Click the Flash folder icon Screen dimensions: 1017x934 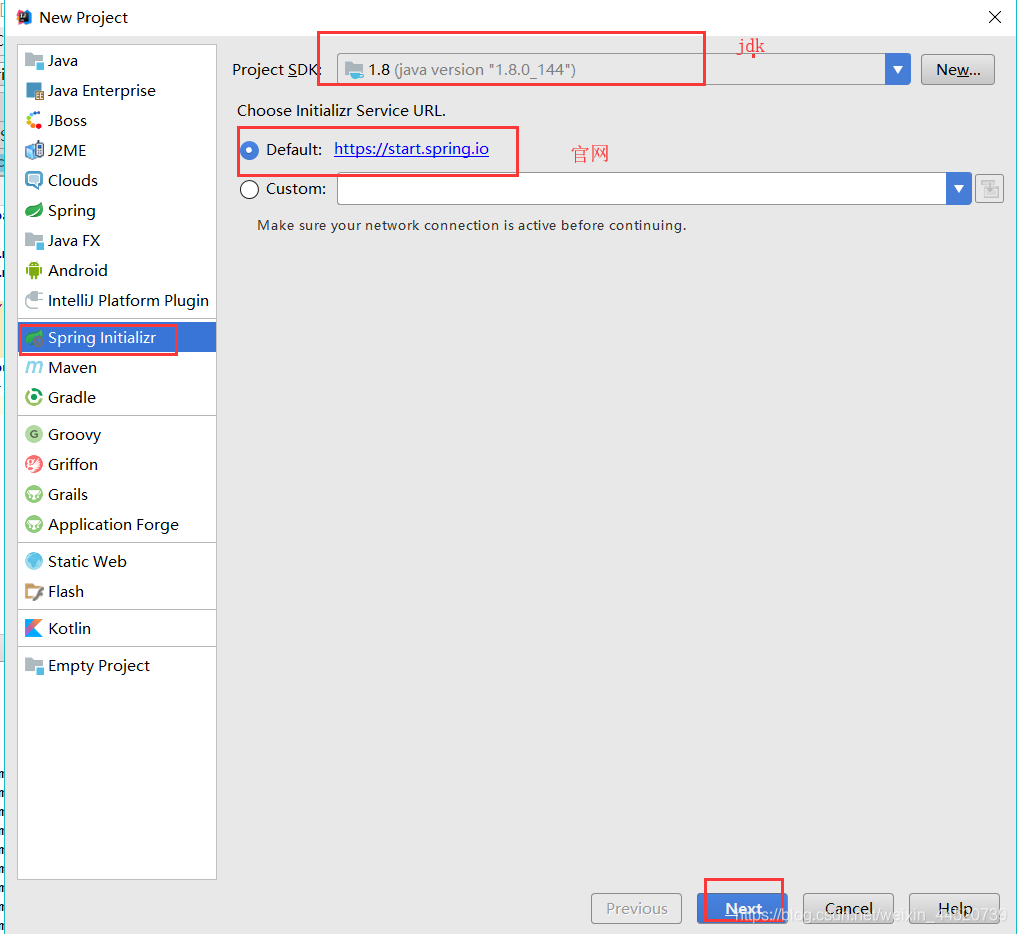pos(34,592)
